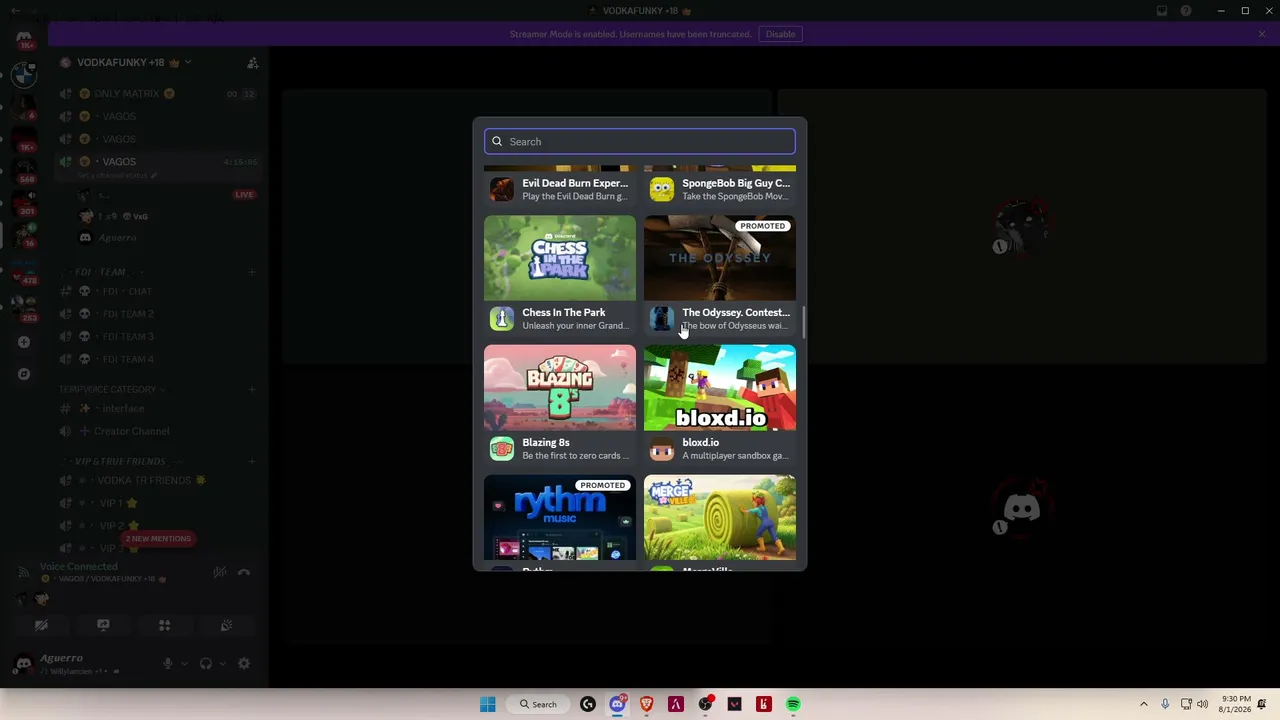Toggle microphone mute in the user panel
Image resolution: width=1280 pixels, height=720 pixels.
click(x=168, y=663)
